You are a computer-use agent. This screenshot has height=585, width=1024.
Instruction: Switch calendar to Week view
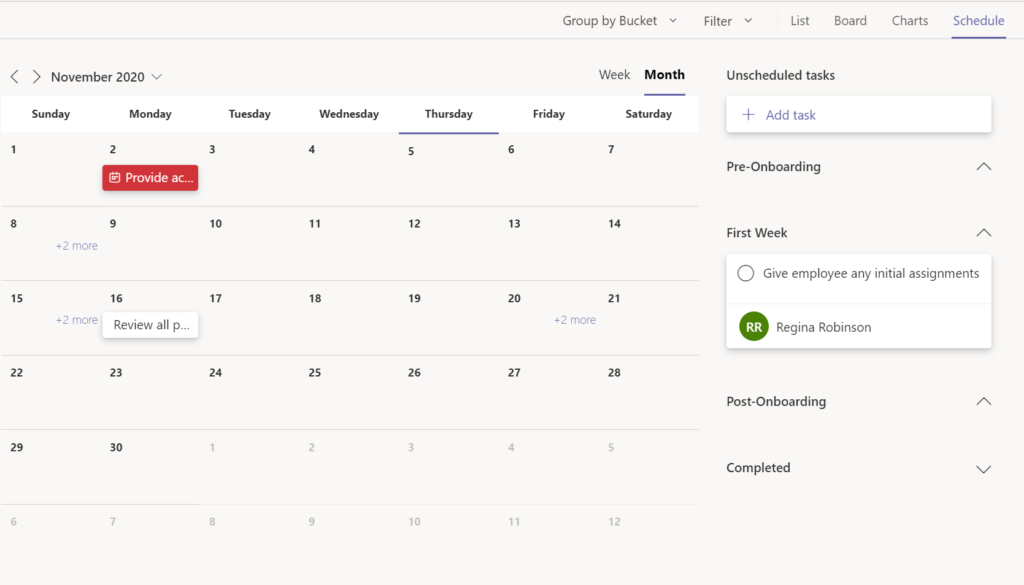(615, 74)
